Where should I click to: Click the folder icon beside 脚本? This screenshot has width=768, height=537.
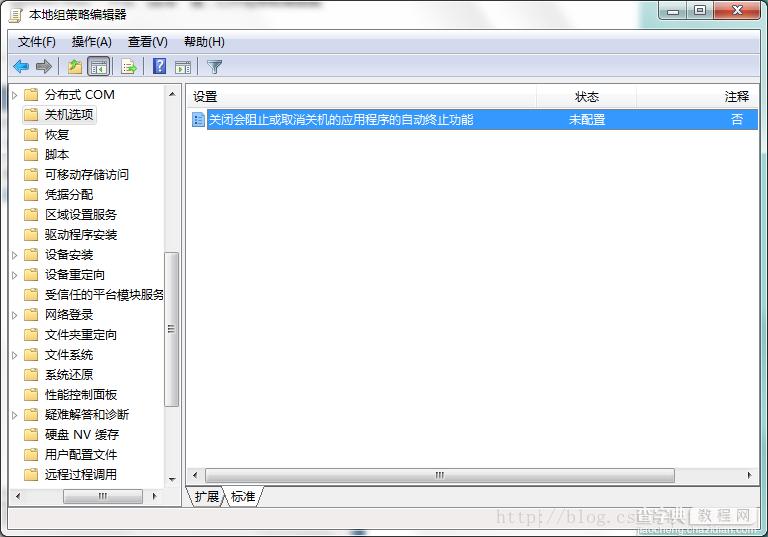pos(31,155)
